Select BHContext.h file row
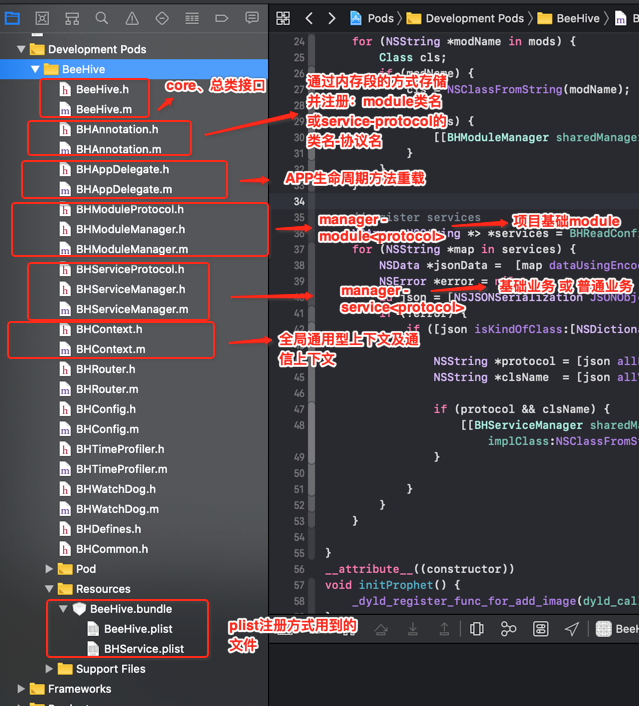 pyautogui.click(x=101, y=329)
